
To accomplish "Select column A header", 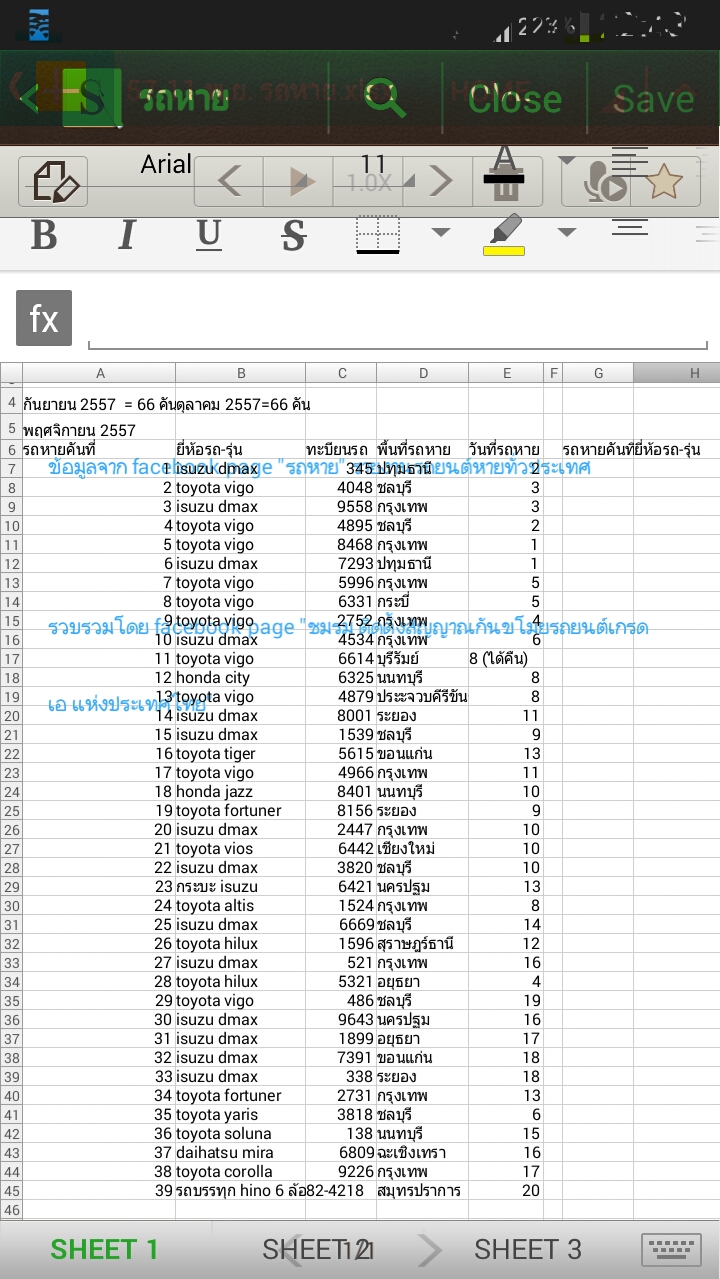I will pyautogui.click(x=100, y=373).
